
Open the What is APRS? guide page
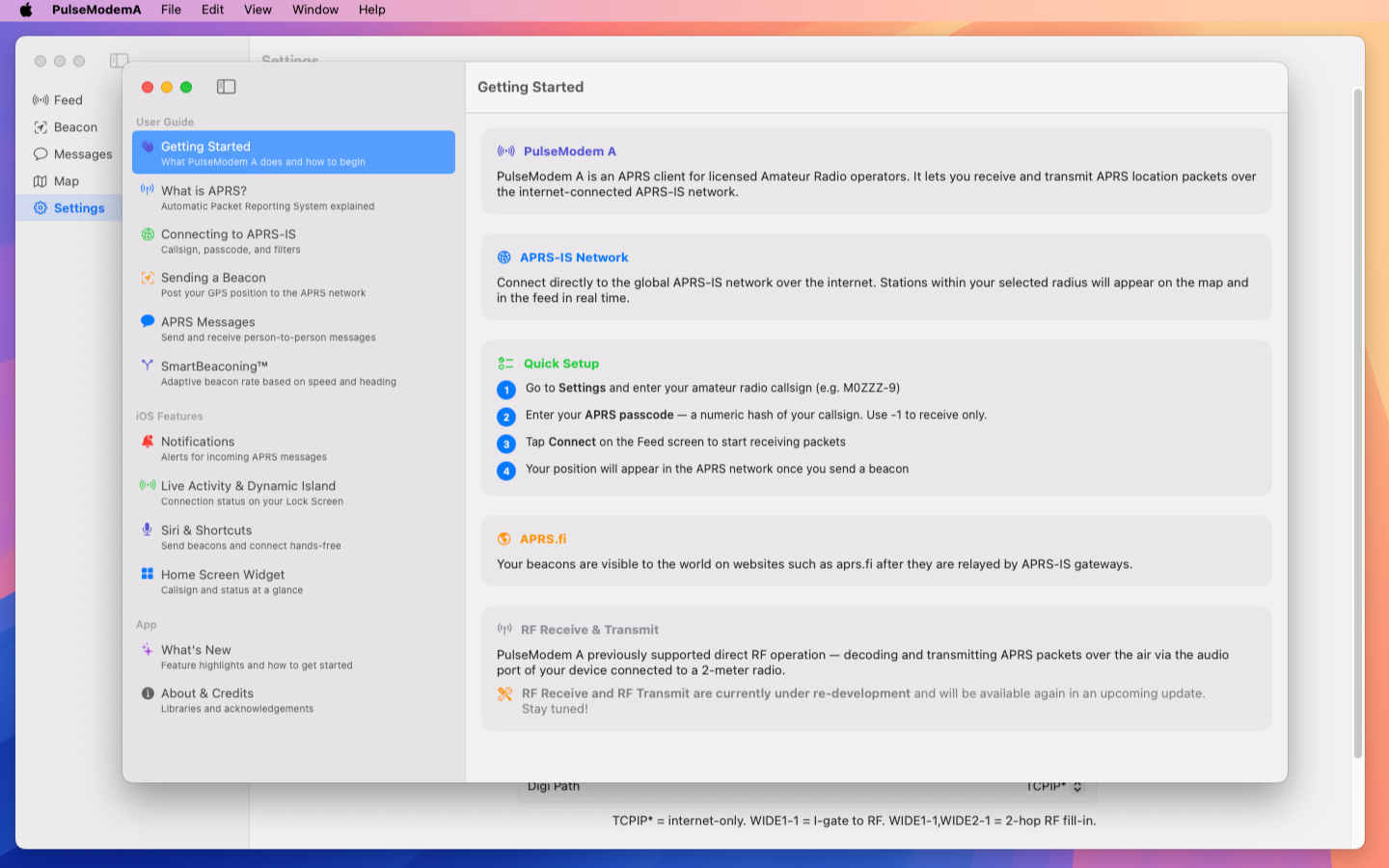[293, 197]
